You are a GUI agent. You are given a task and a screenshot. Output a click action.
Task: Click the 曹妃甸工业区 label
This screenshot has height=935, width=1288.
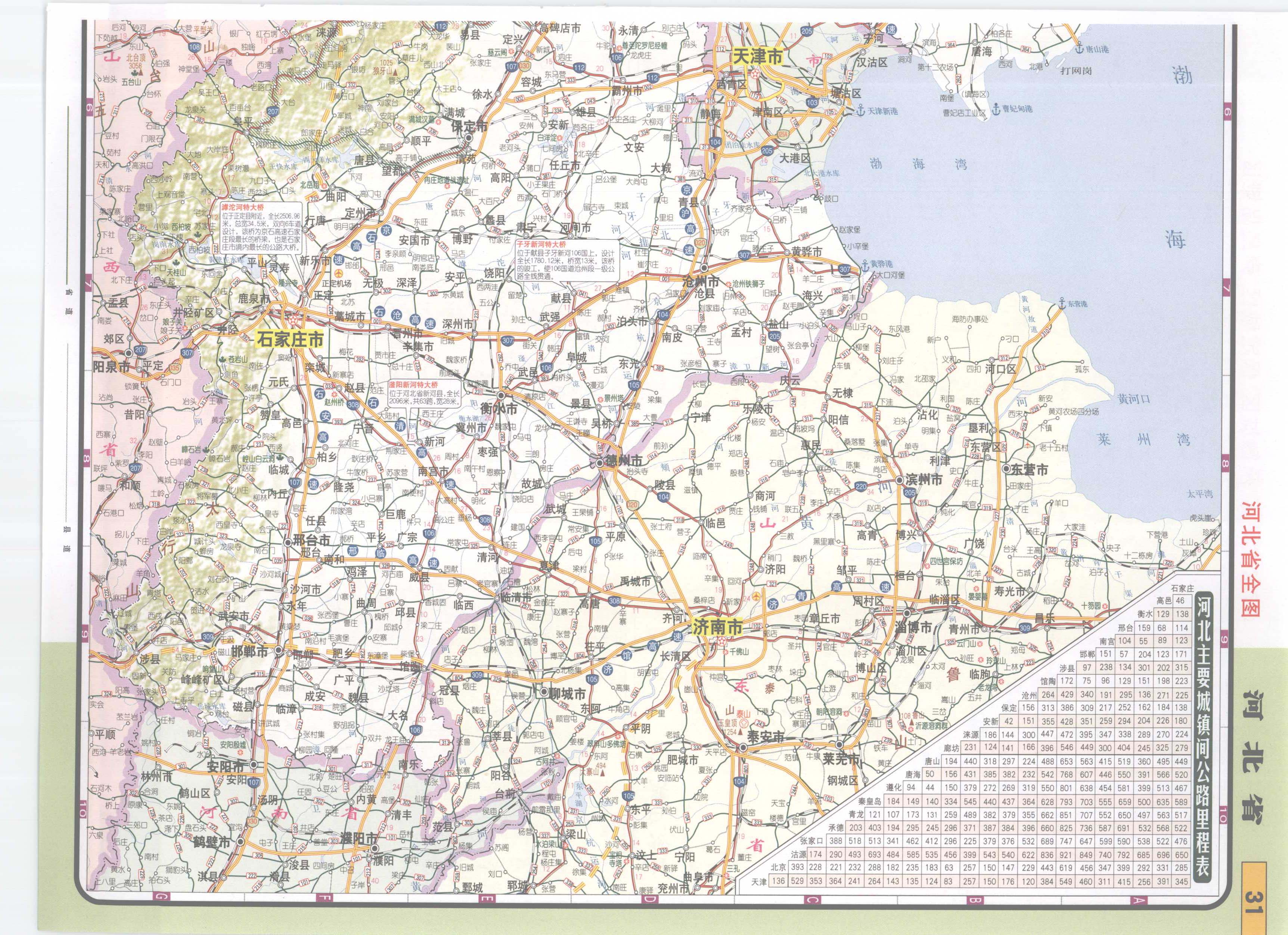(x=965, y=113)
